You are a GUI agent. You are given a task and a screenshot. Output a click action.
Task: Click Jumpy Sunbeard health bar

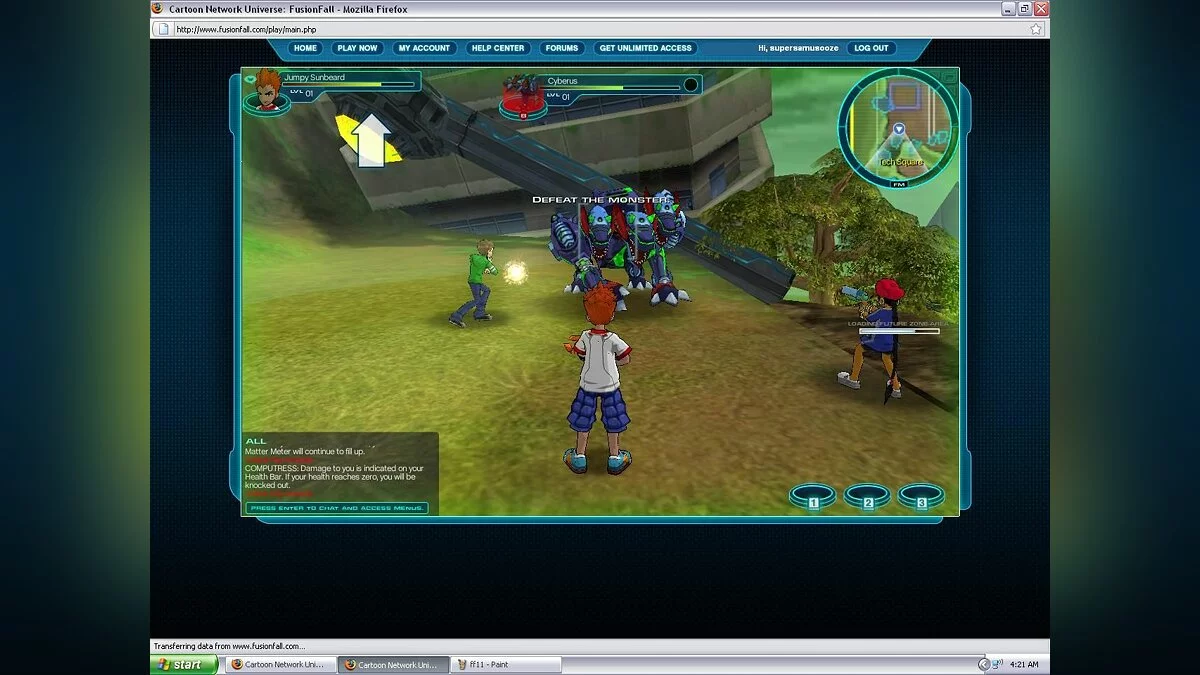coord(349,85)
